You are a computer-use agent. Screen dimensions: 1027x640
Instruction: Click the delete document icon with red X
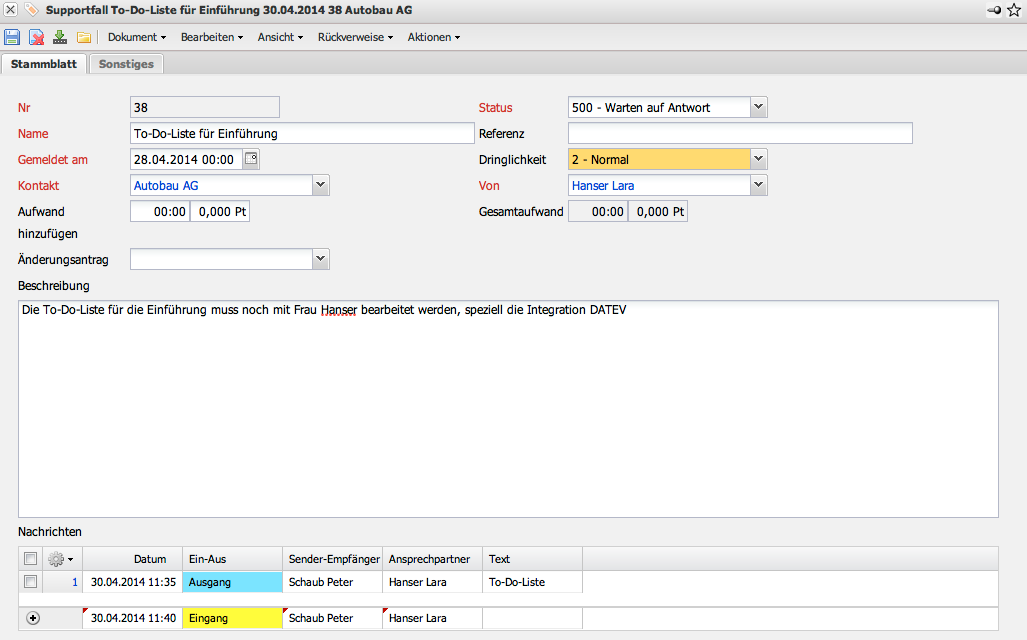[36, 37]
